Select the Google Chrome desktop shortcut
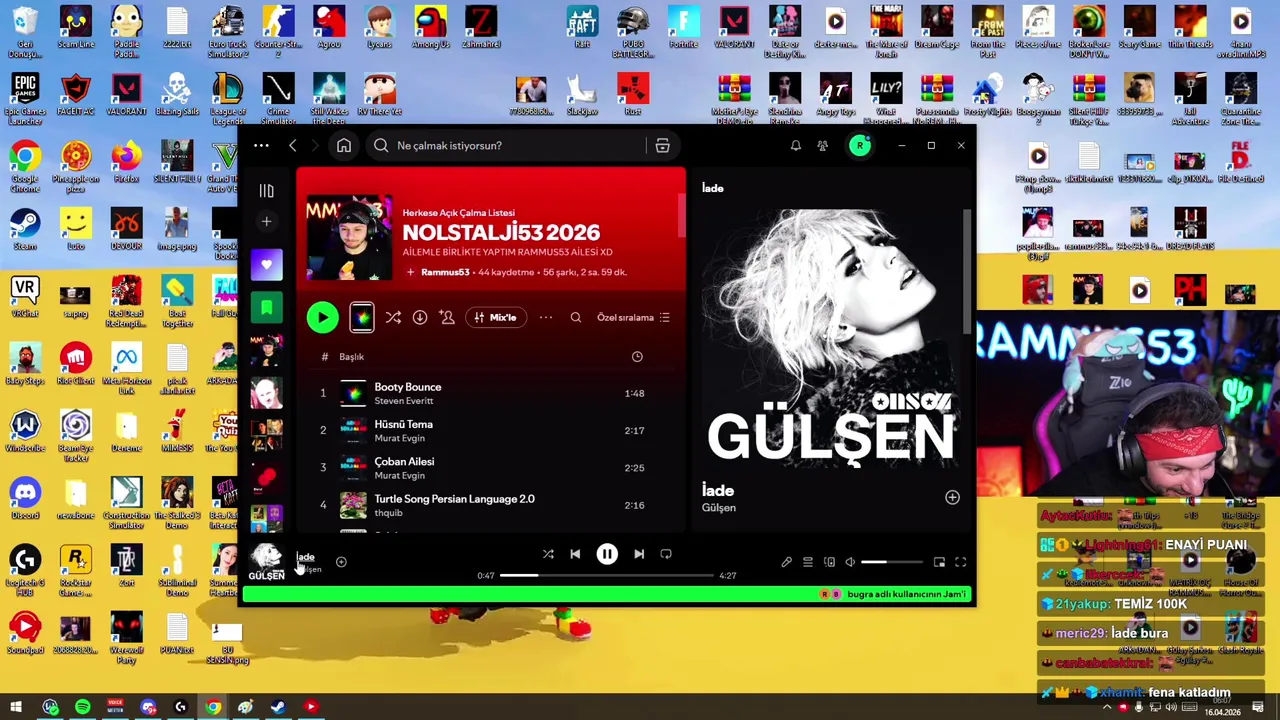The width and height of the screenshot is (1280, 720). (x=25, y=165)
